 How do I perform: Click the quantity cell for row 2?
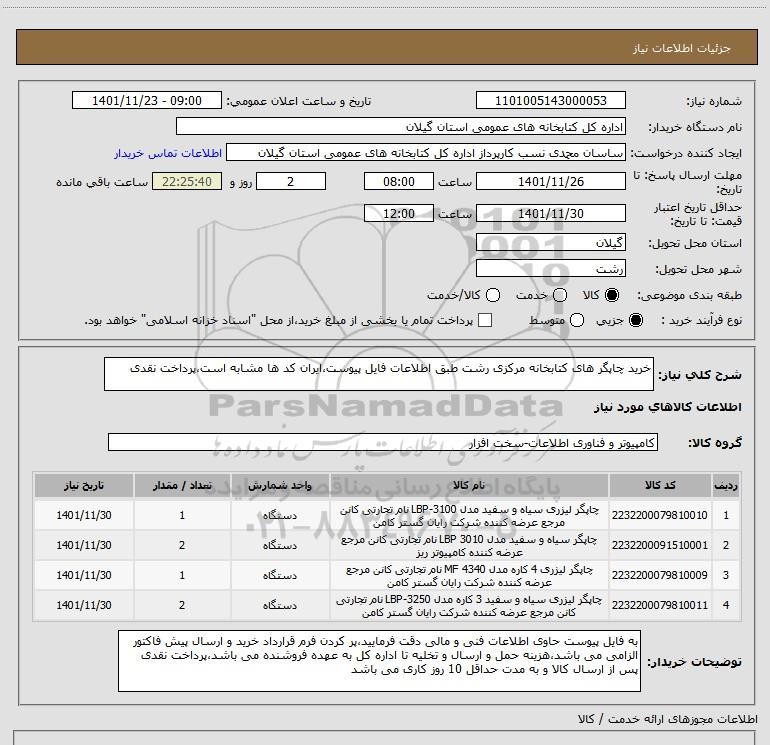tap(182, 545)
